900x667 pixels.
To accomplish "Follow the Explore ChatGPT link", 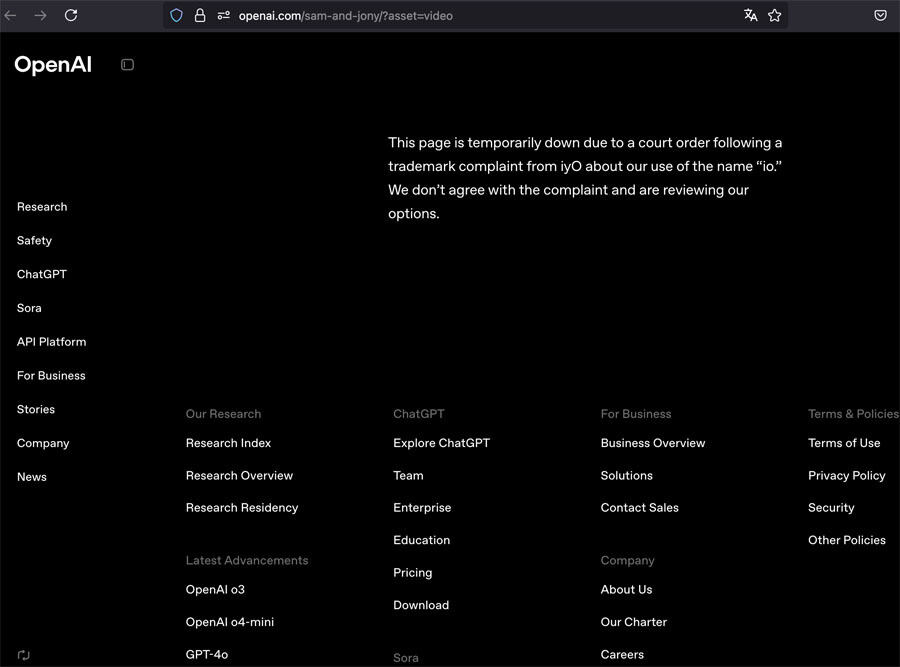I will coord(441,443).
